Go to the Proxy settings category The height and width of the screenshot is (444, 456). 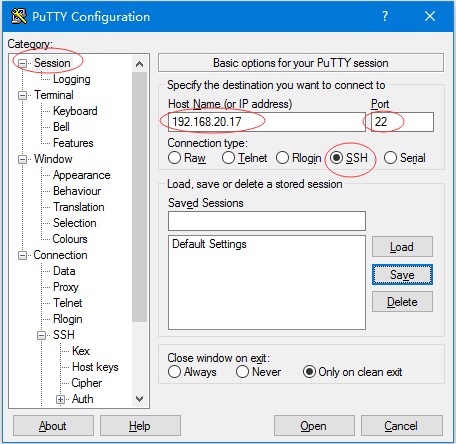(66, 287)
